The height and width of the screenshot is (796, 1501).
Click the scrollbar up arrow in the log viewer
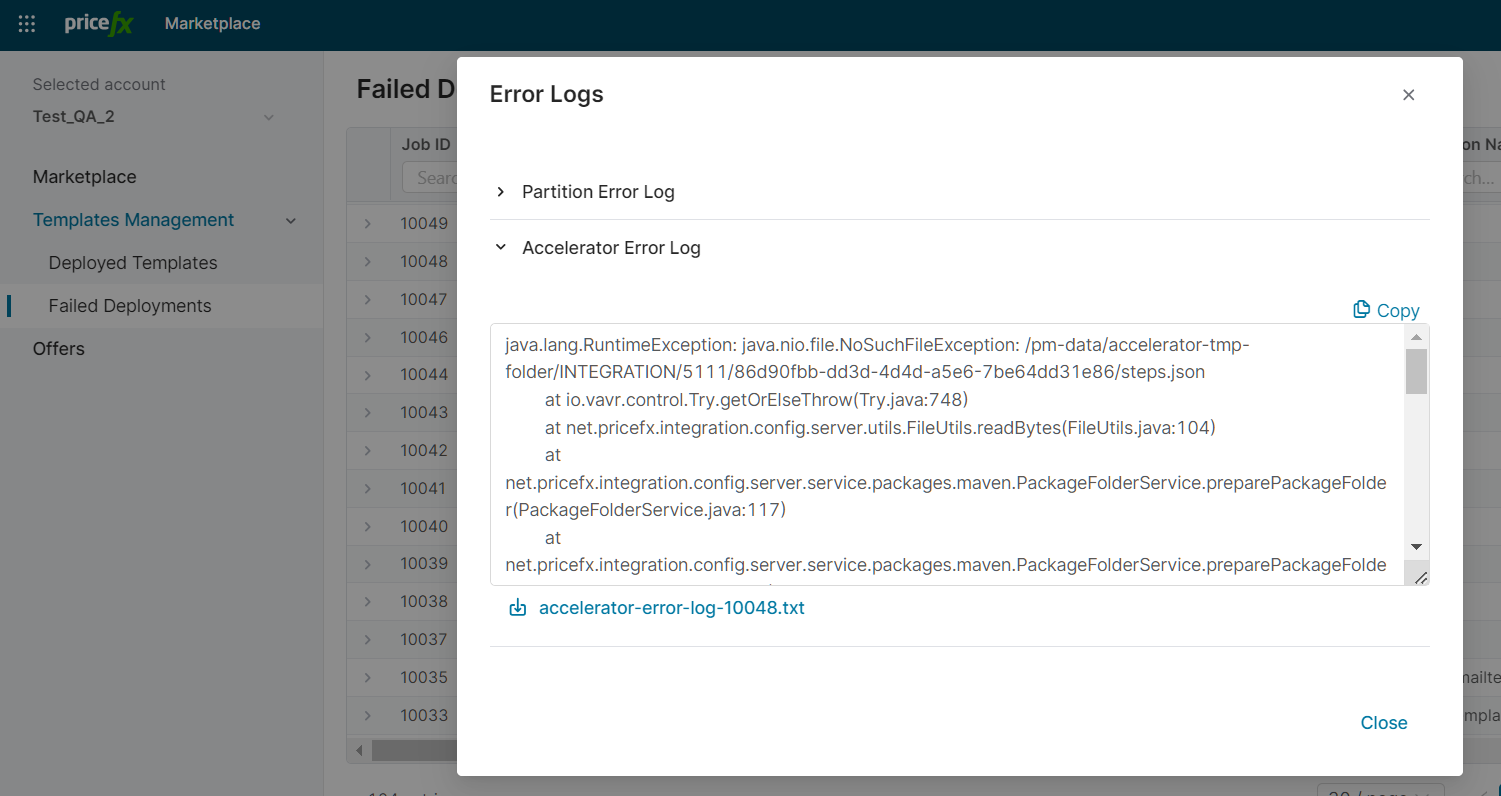click(x=1417, y=336)
